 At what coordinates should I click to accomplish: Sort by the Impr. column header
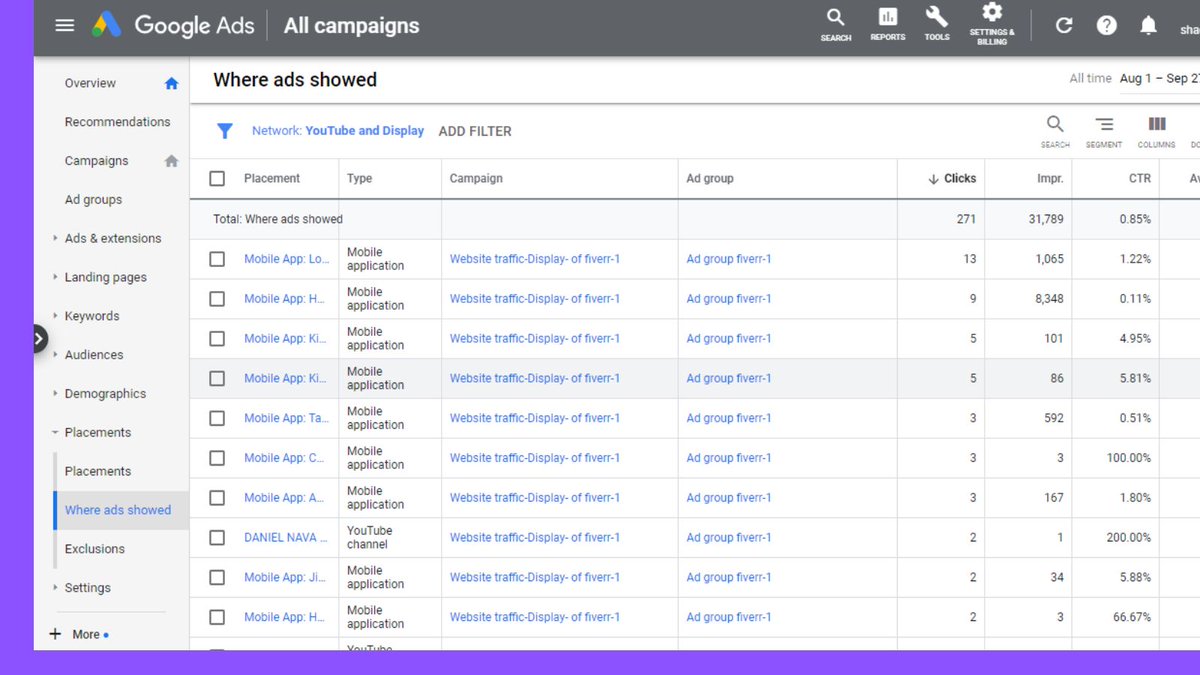click(1050, 179)
